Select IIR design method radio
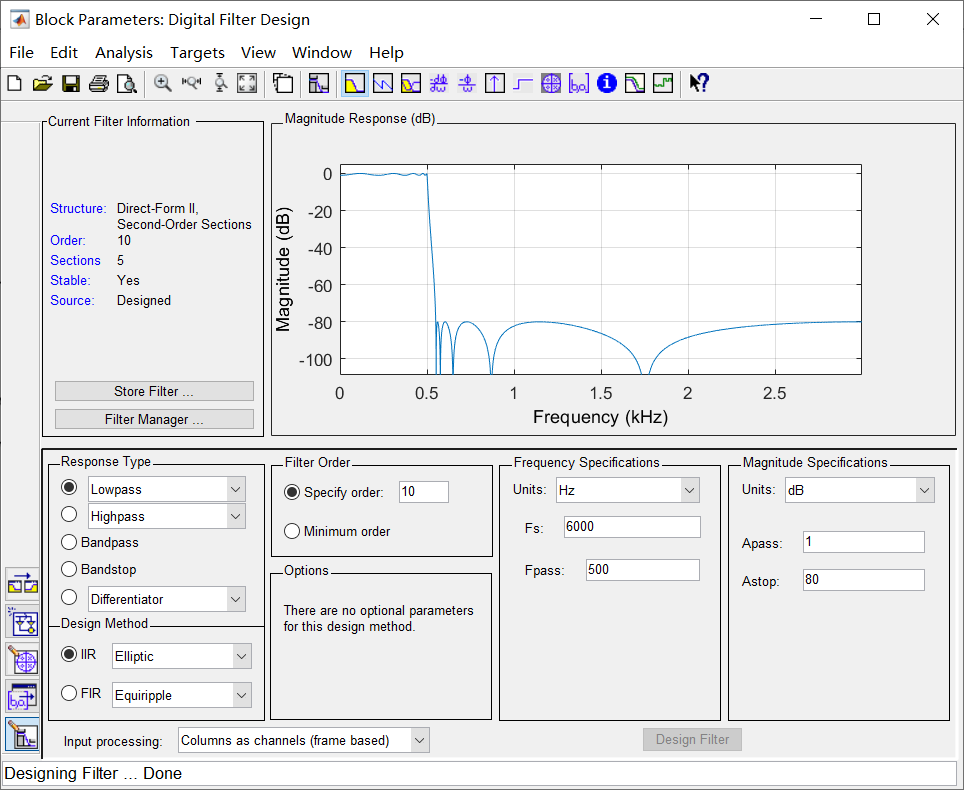This screenshot has width=964, height=790. [x=69, y=654]
